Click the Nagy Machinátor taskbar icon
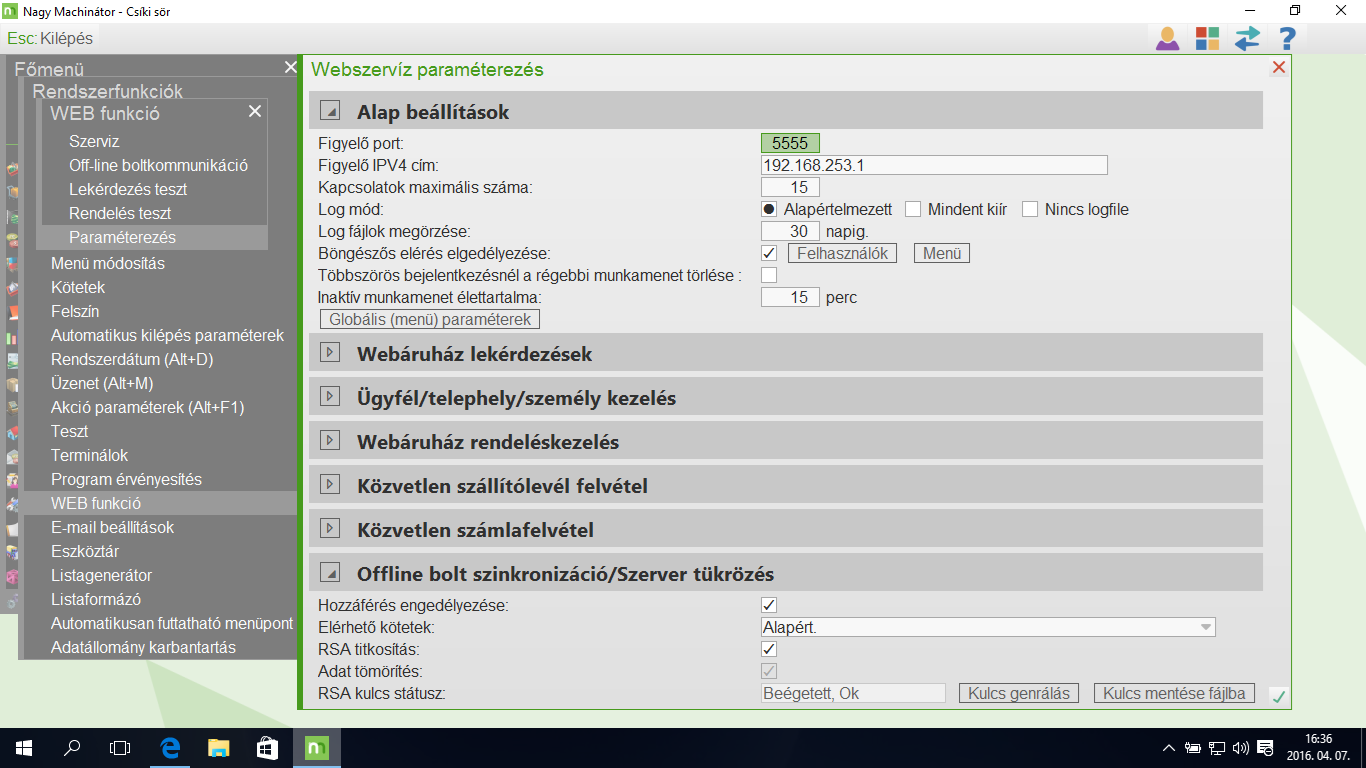 [315, 747]
